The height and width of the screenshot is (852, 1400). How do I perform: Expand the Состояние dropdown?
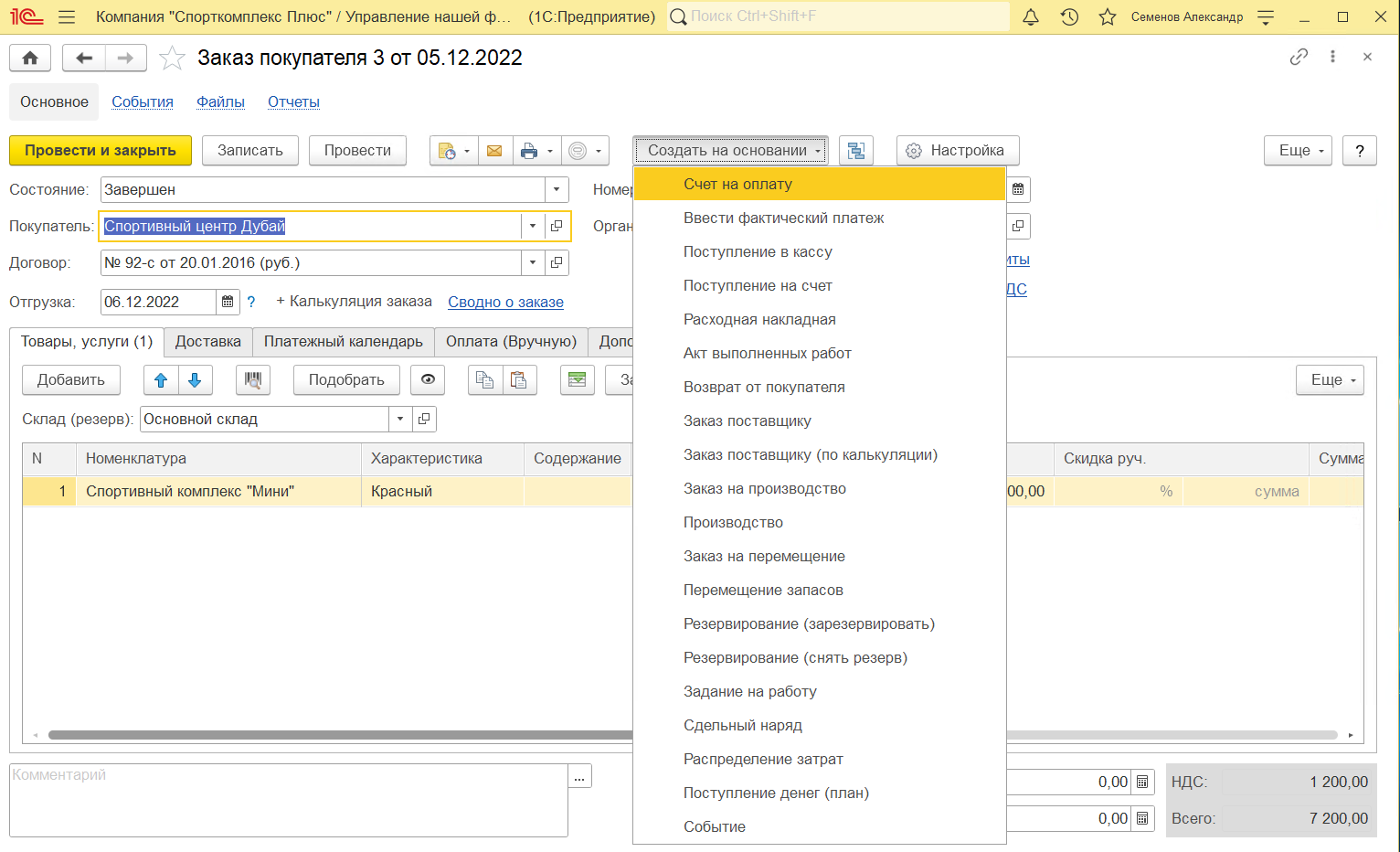[557, 189]
